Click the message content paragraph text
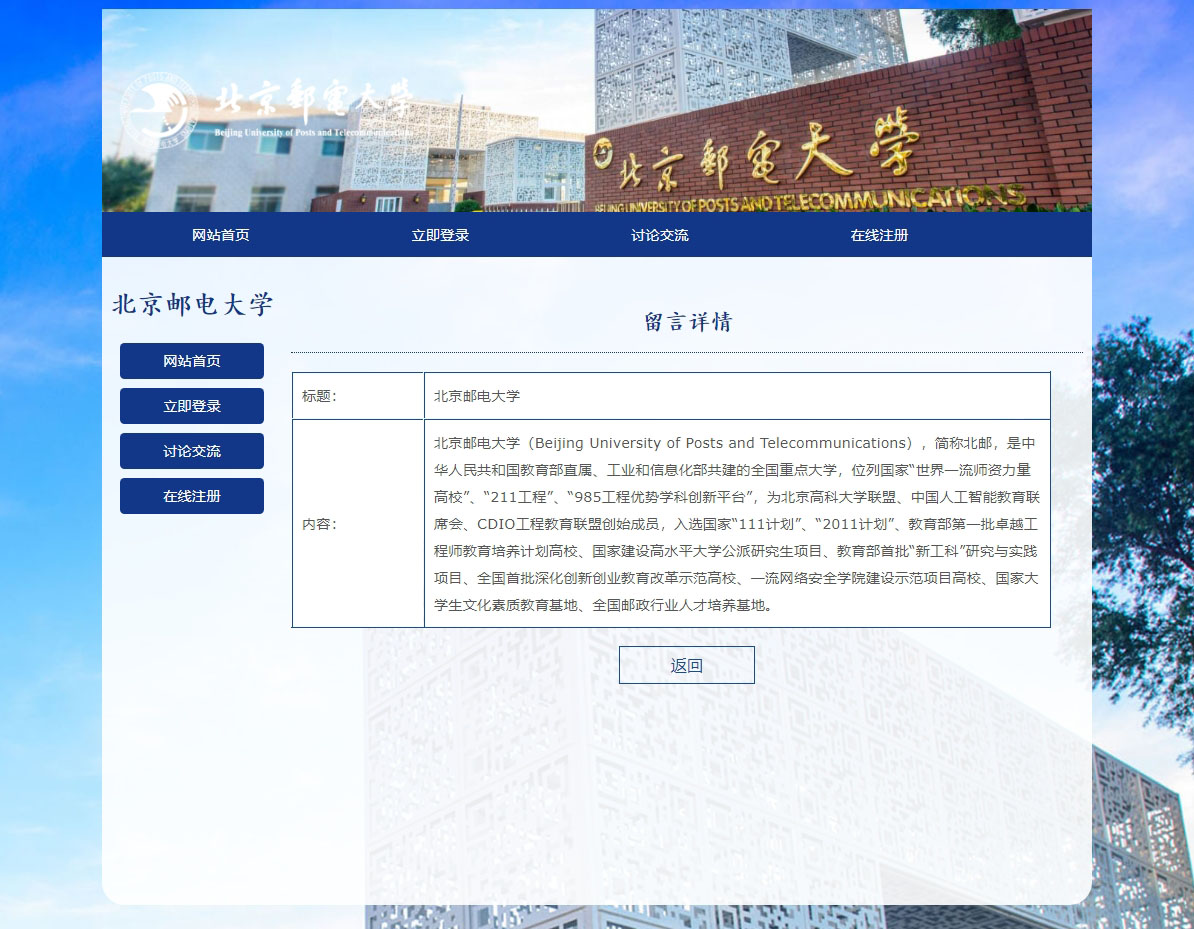This screenshot has width=1194, height=929. [x=736, y=524]
